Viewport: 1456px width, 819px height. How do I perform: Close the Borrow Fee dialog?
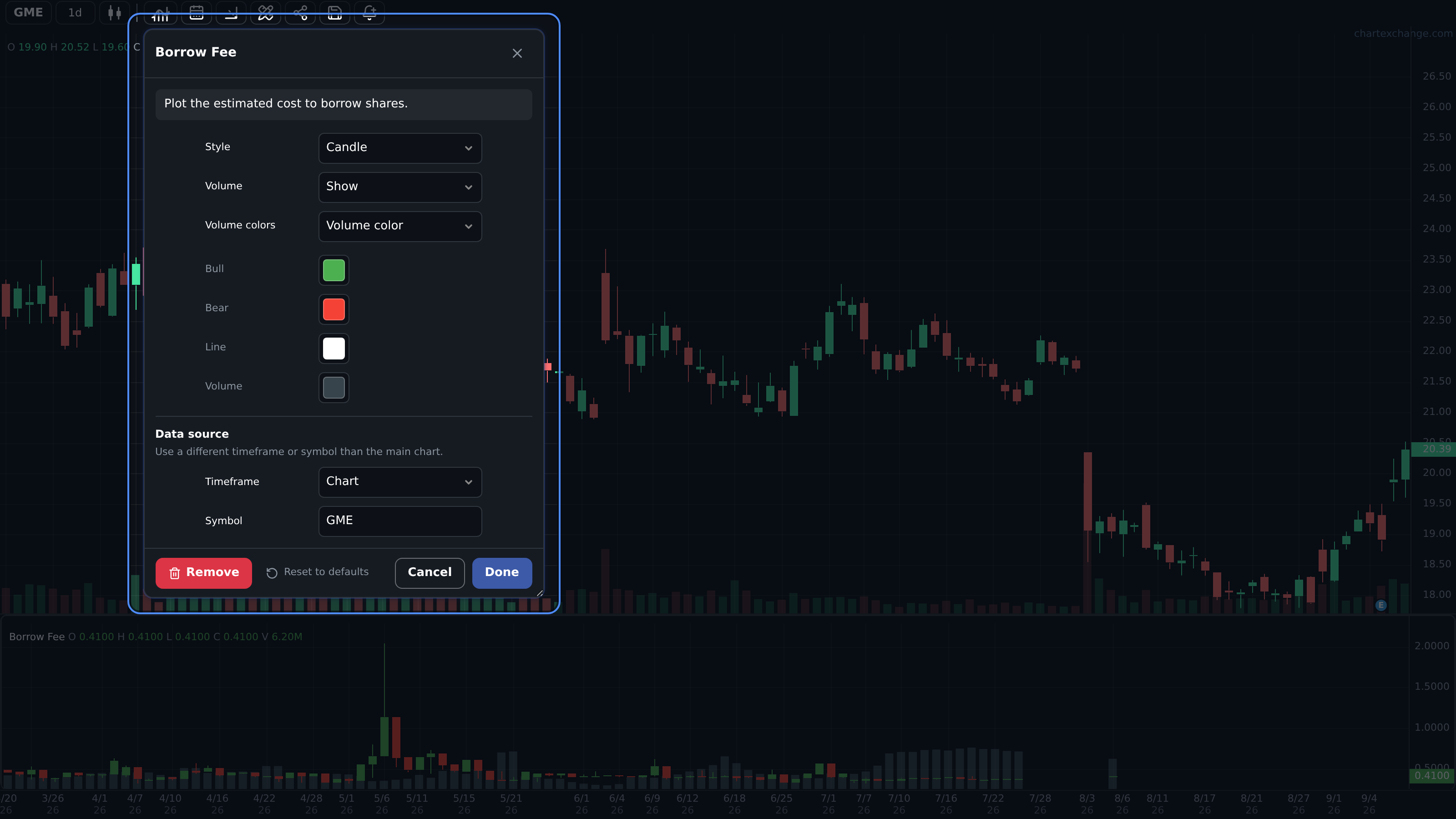pos(517,53)
